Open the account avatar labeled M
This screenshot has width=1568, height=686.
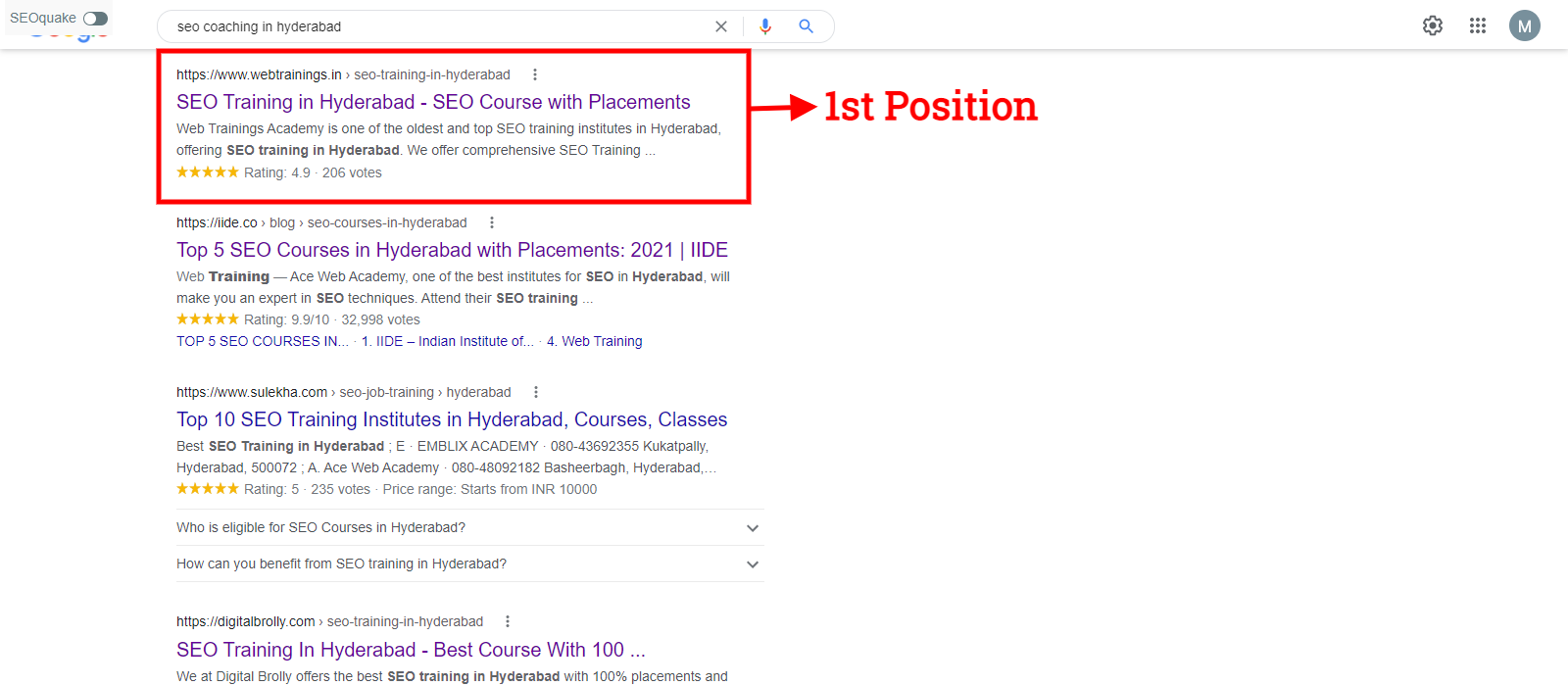(1525, 26)
